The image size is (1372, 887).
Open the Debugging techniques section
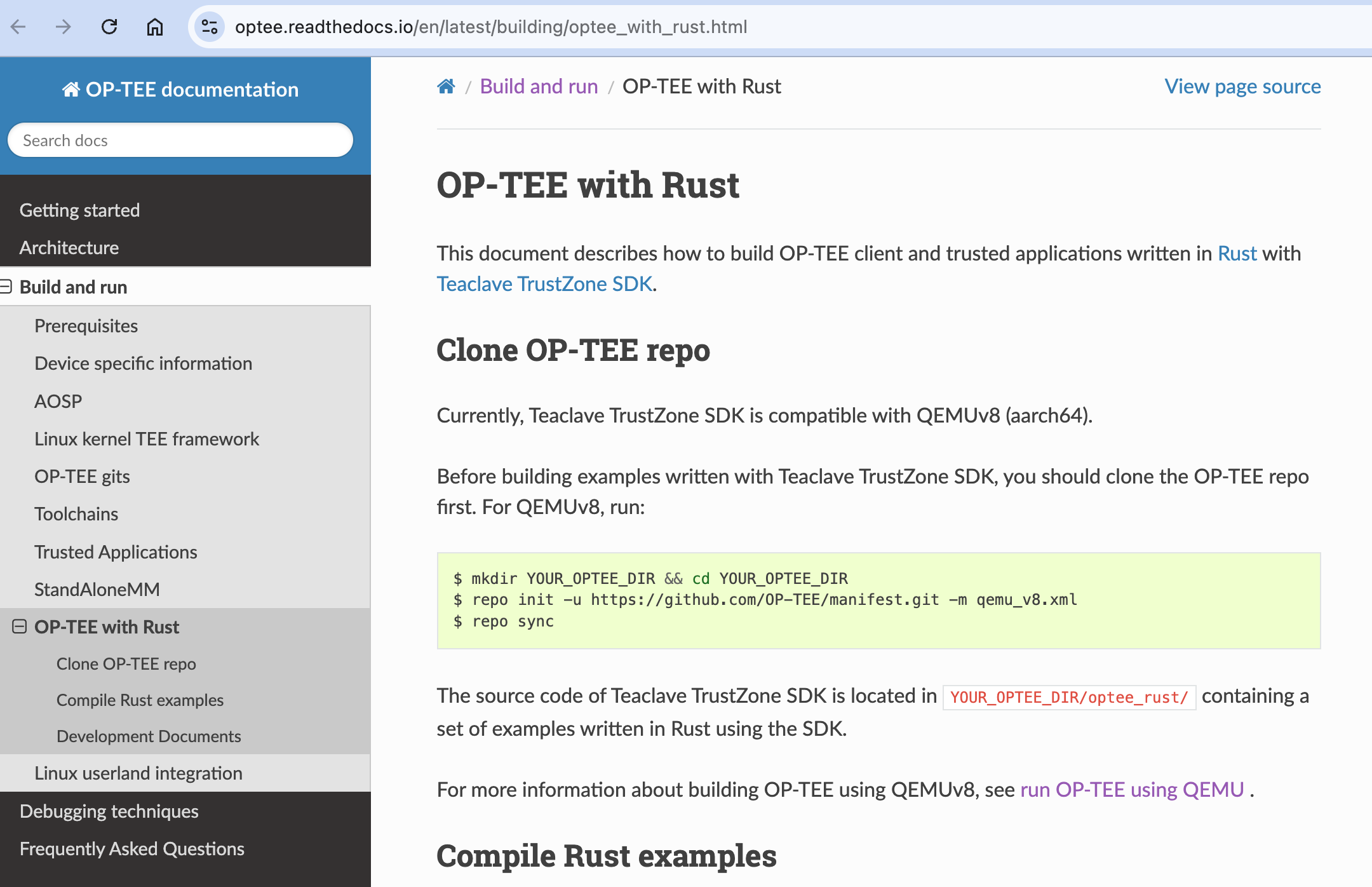click(x=109, y=811)
